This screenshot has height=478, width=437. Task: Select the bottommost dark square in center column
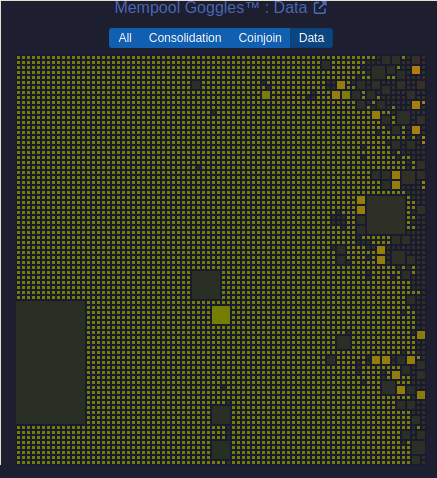point(221,450)
